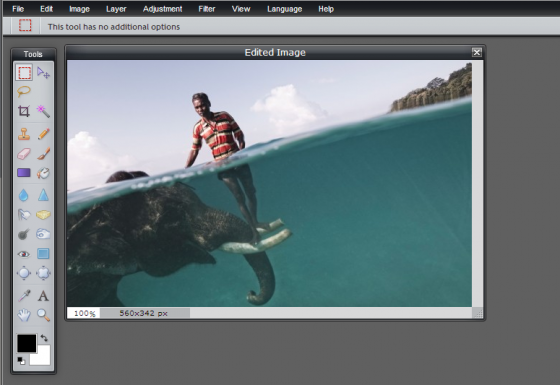The height and width of the screenshot is (385, 560).
Task: Select the Type text tool
Action: 43,296
